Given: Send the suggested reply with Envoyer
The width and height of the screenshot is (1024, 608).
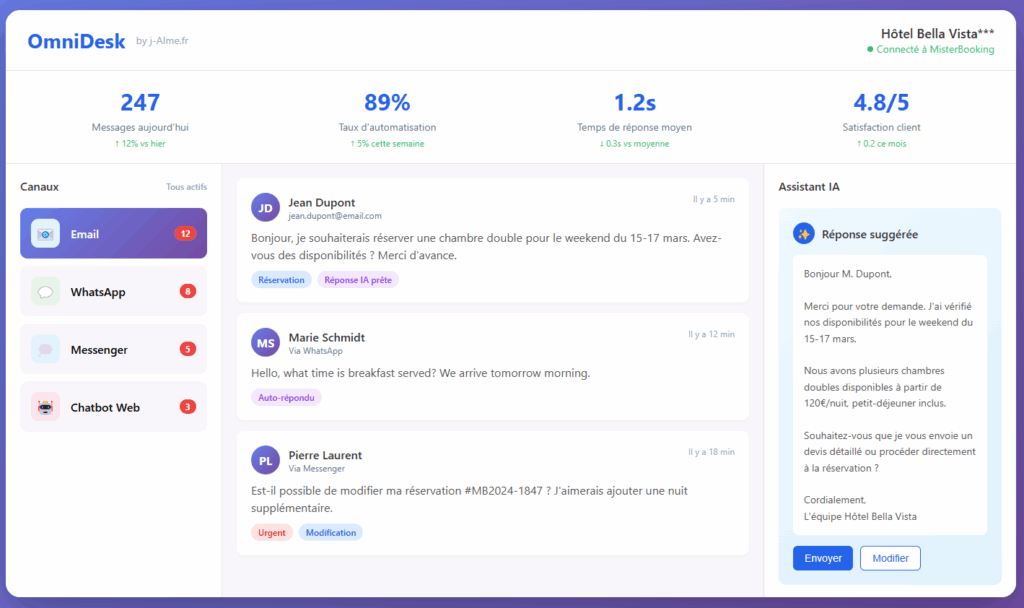Looking at the screenshot, I should pyautogui.click(x=823, y=558).
